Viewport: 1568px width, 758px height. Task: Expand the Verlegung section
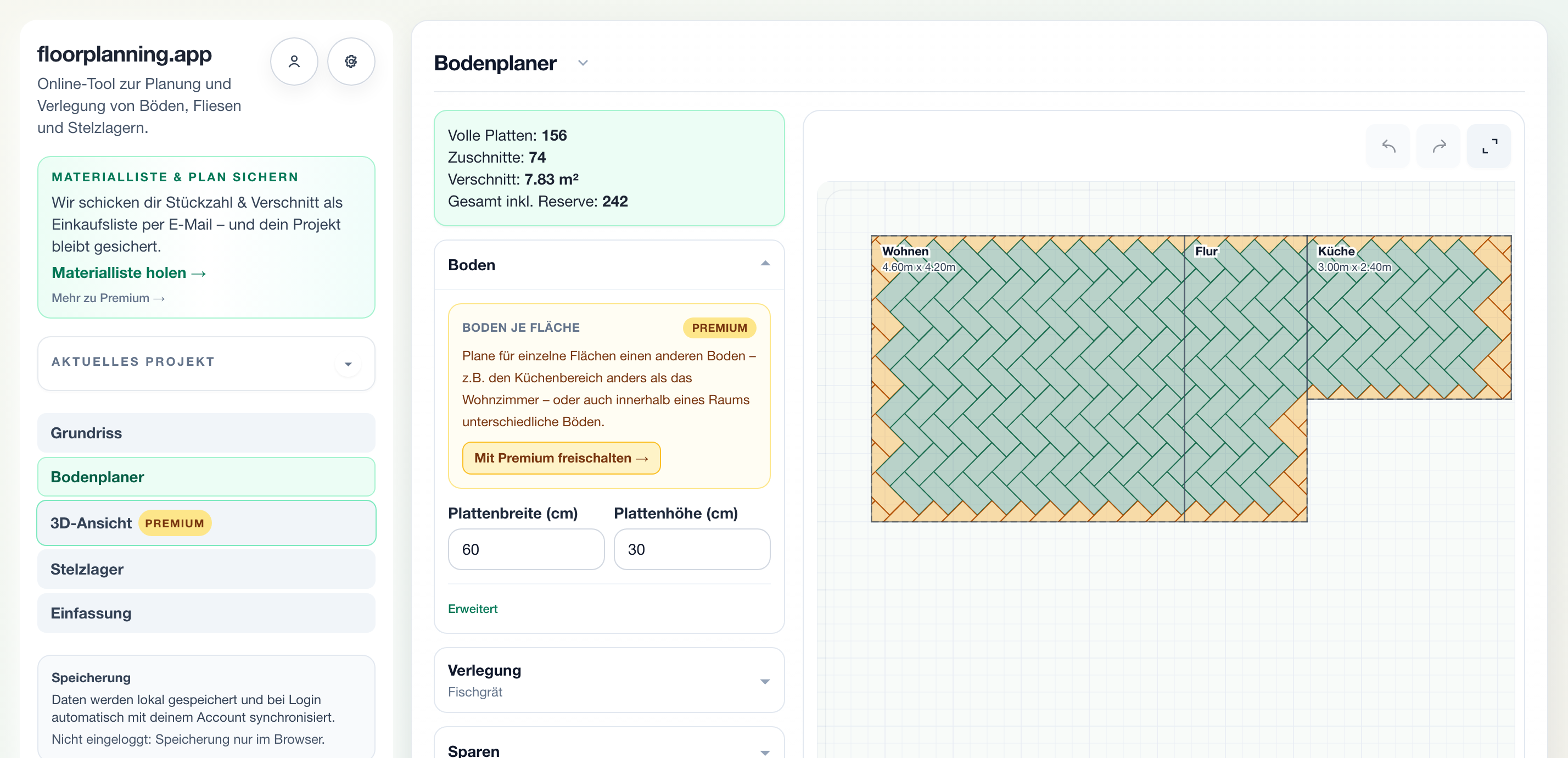coord(765,681)
